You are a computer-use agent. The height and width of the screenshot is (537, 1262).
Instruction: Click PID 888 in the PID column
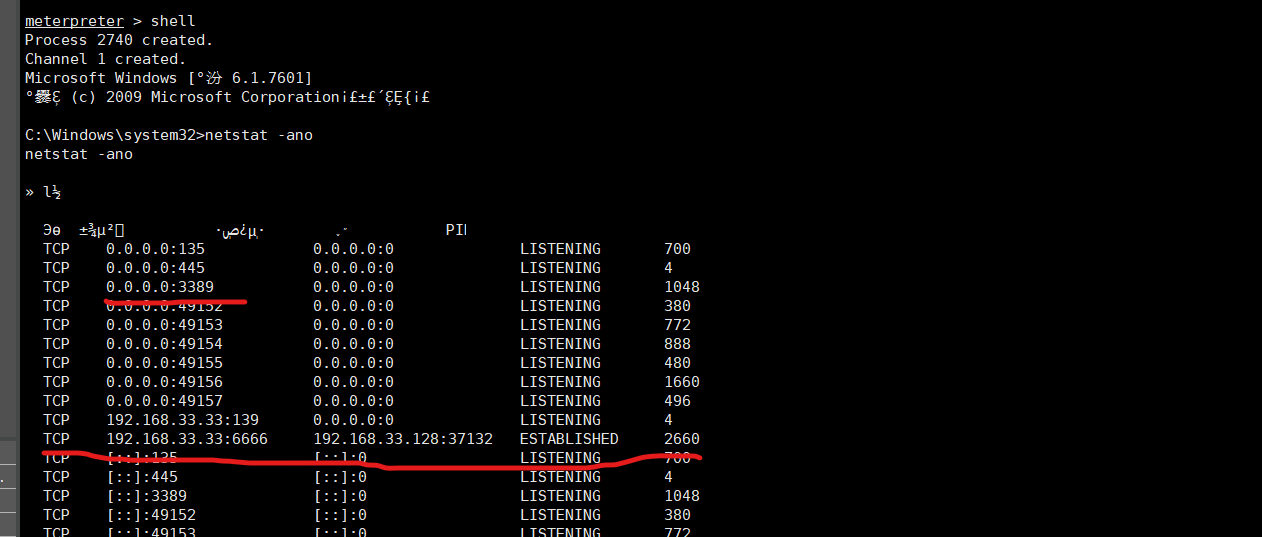(677, 344)
